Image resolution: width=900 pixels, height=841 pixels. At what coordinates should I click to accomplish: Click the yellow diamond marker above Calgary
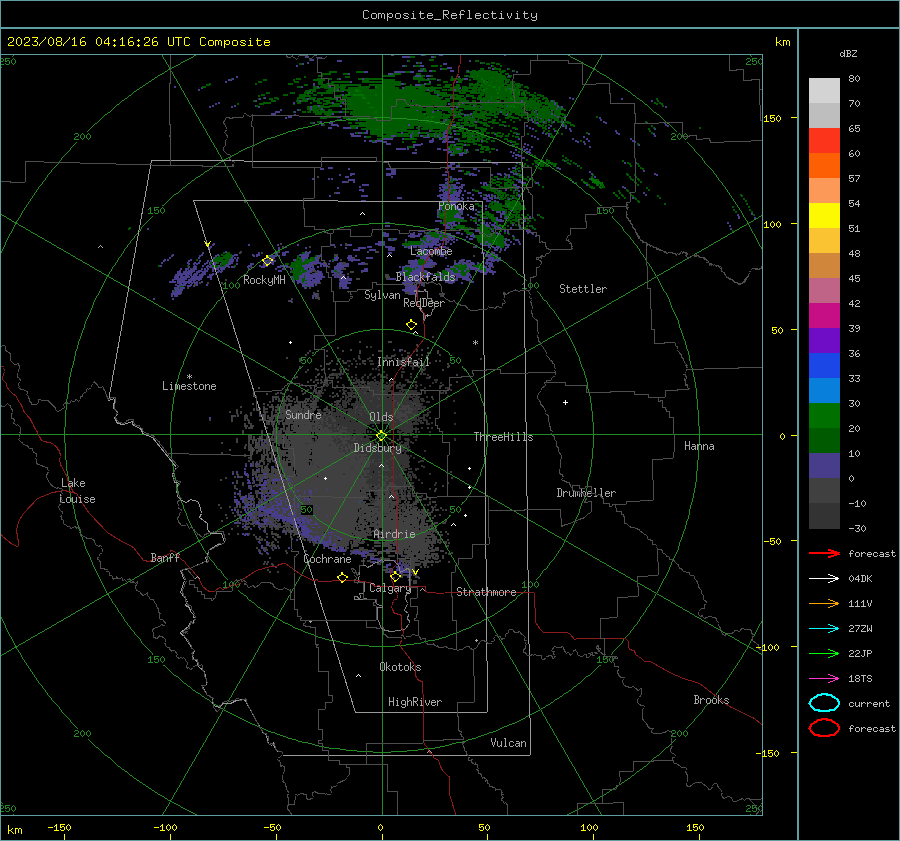coord(395,576)
